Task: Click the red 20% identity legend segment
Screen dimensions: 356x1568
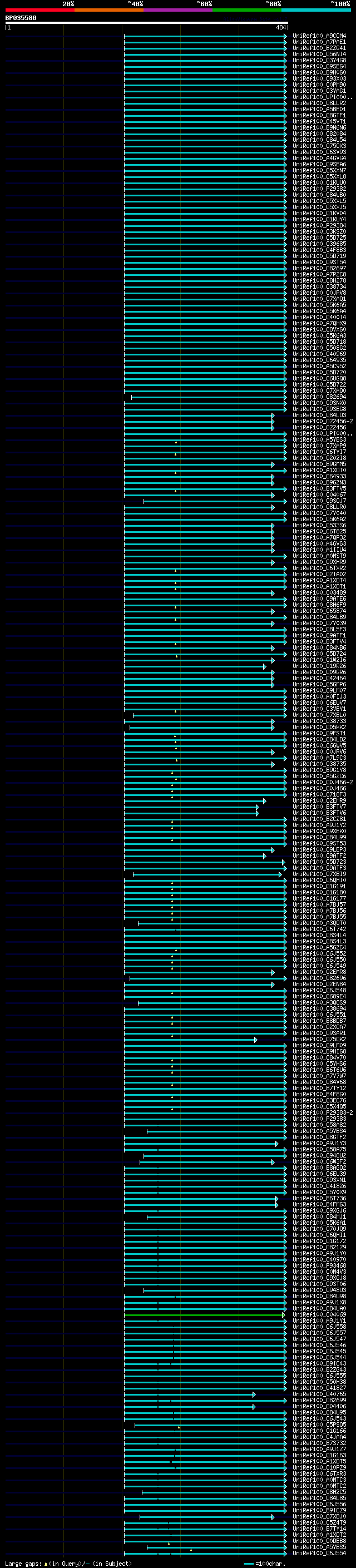Action: [39, 10]
